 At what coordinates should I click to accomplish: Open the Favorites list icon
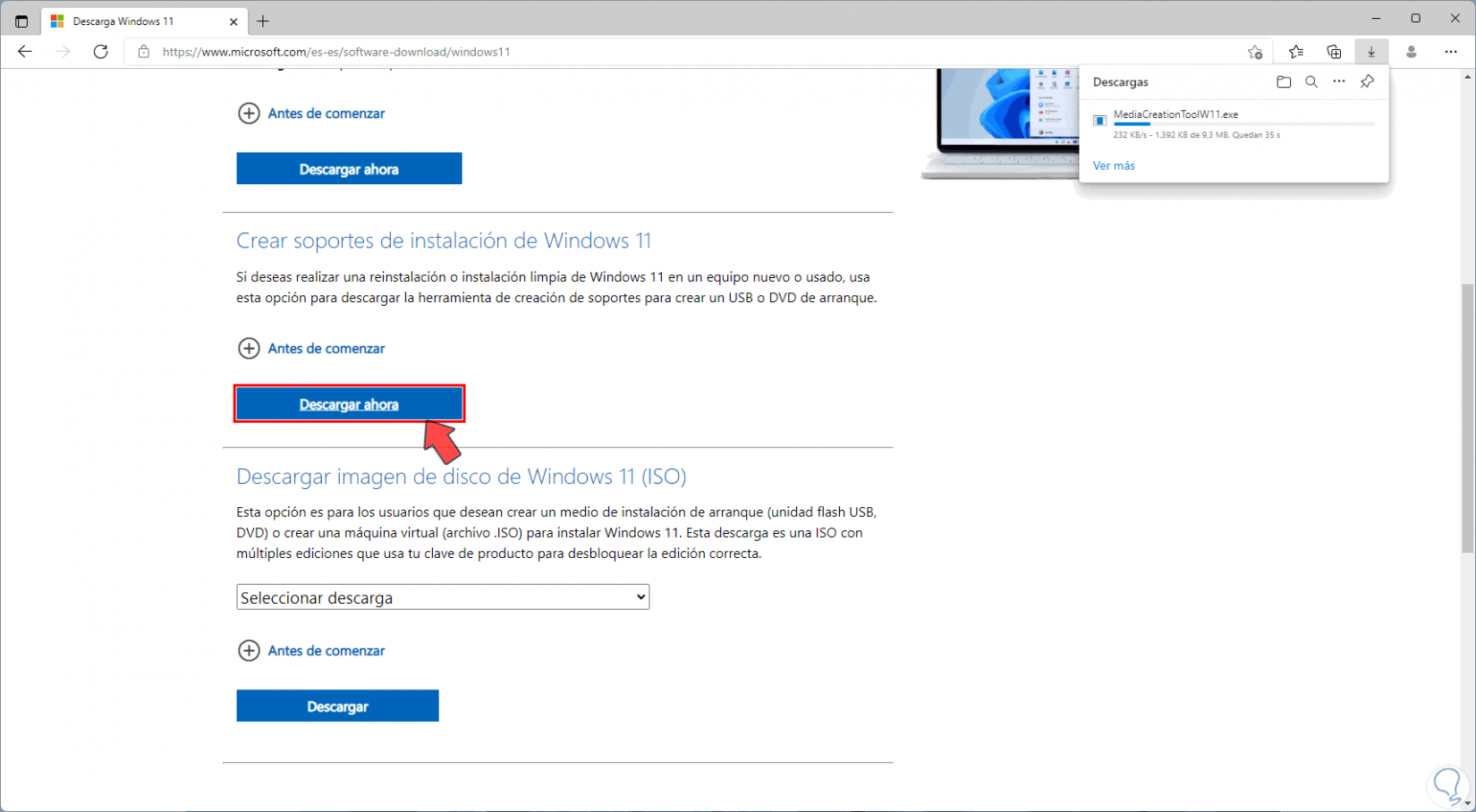pyautogui.click(x=1296, y=52)
